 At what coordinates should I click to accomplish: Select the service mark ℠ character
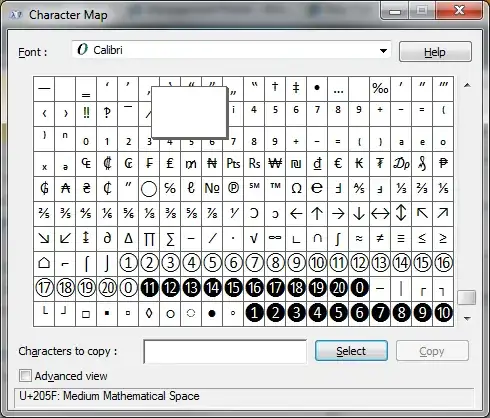tap(254, 189)
